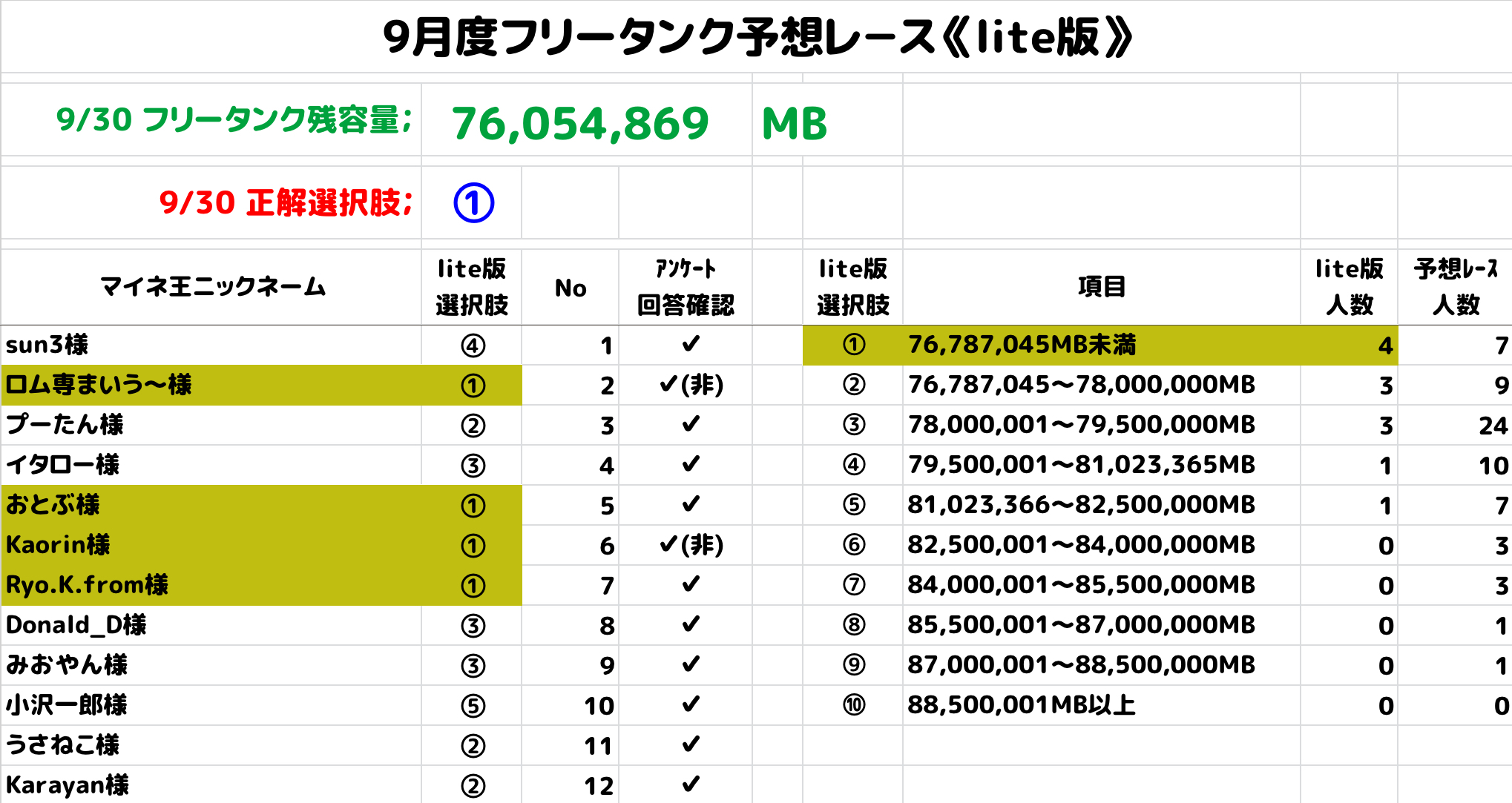Select the 78,000,001〜79,500,000MB range cell
The height and width of the screenshot is (803, 1512).
(x=1081, y=425)
